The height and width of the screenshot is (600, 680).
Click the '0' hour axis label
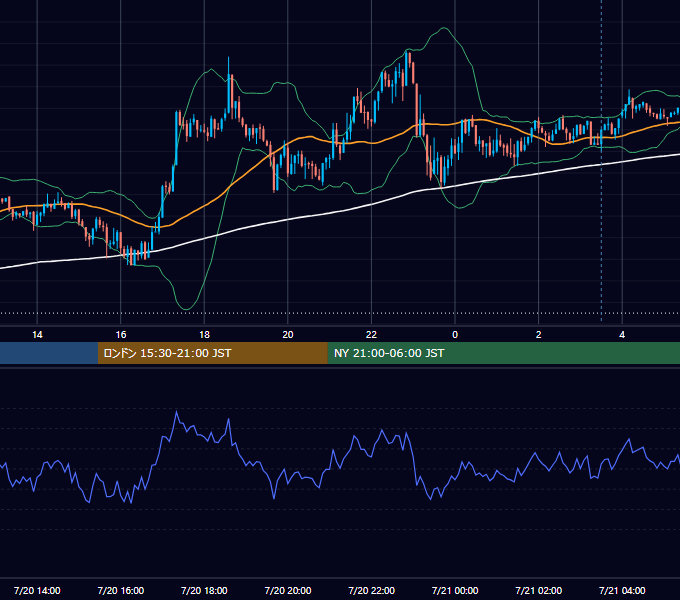click(x=455, y=335)
